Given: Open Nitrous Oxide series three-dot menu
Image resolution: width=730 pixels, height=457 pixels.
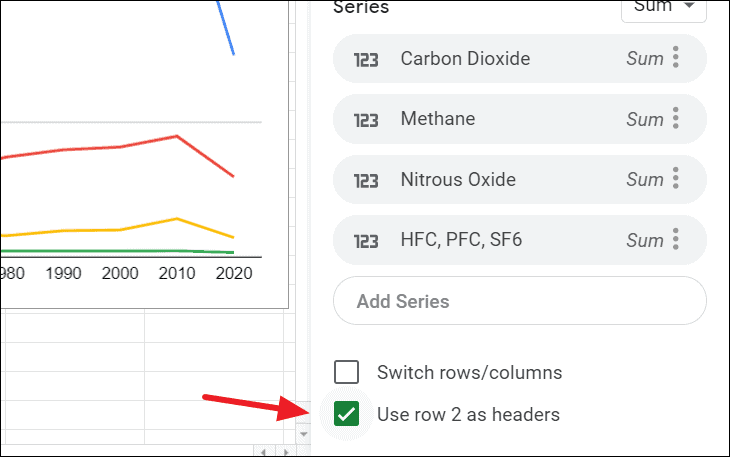Looking at the screenshot, I should [x=676, y=179].
